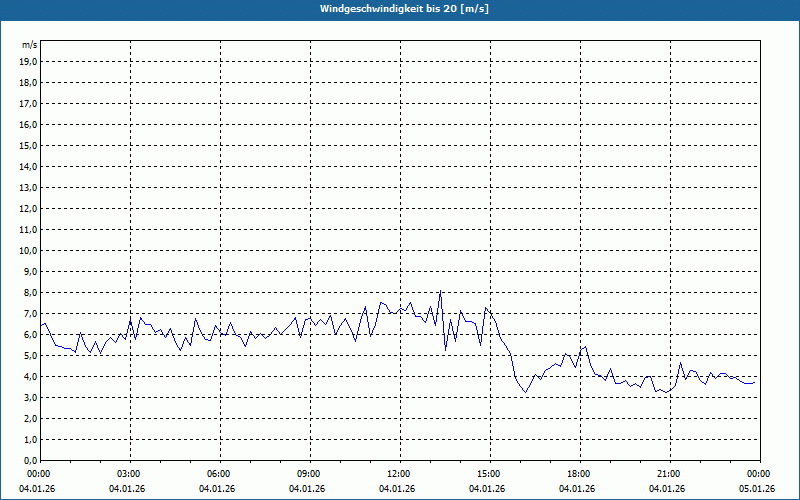Click the highest peak of the blue wind curve
The height and width of the screenshot is (500, 800).
tap(440, 291)
